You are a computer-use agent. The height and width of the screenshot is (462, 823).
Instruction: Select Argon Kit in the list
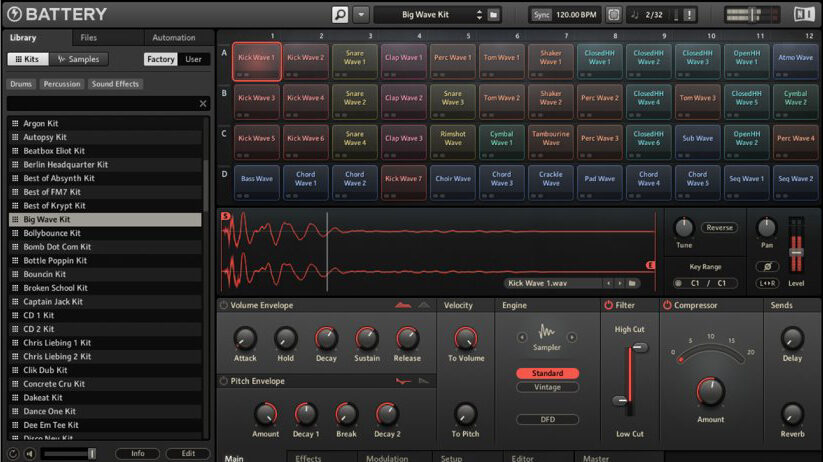pos(105,123)
